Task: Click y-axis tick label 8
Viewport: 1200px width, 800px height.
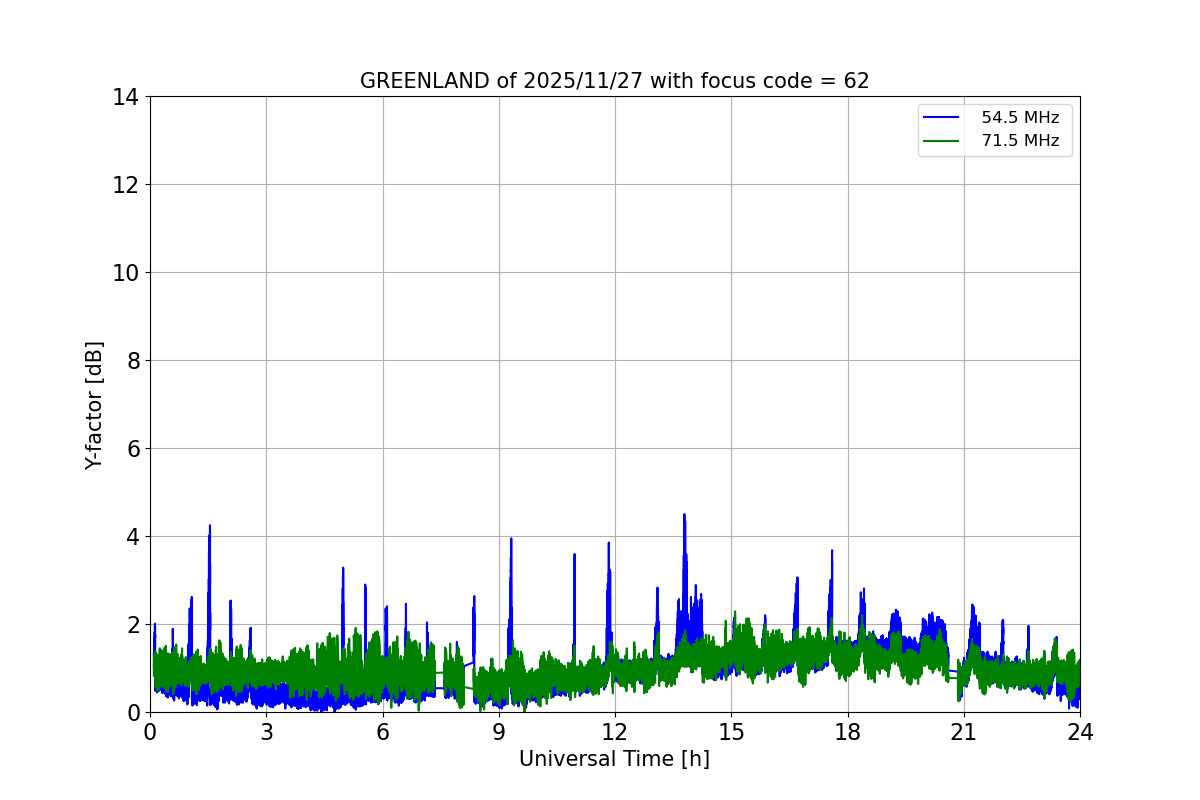Action: (133, 361)
